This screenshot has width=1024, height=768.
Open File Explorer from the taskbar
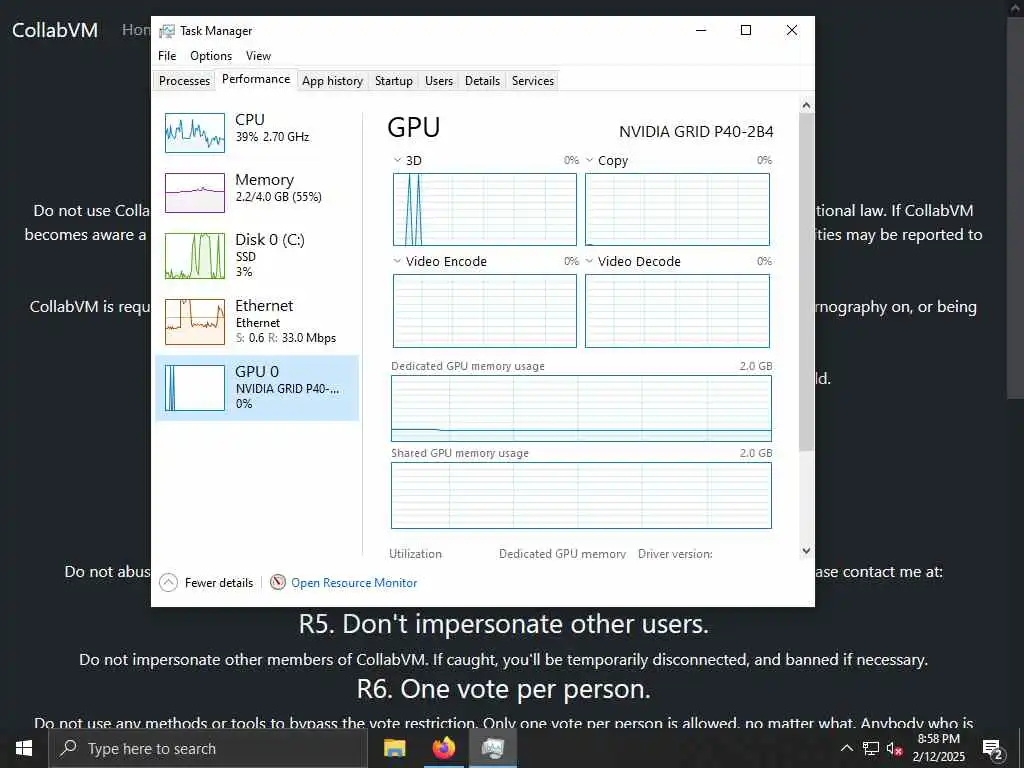[x=394, y=748]
